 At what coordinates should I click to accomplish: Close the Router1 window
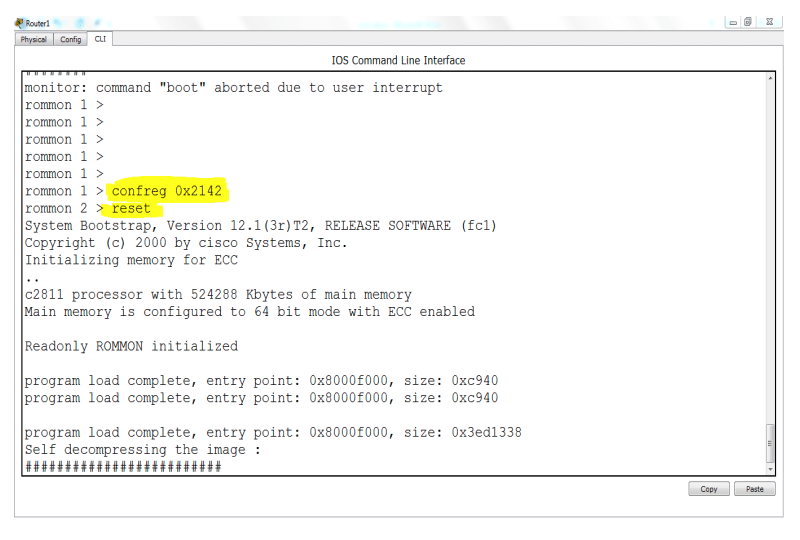(769, 22)
